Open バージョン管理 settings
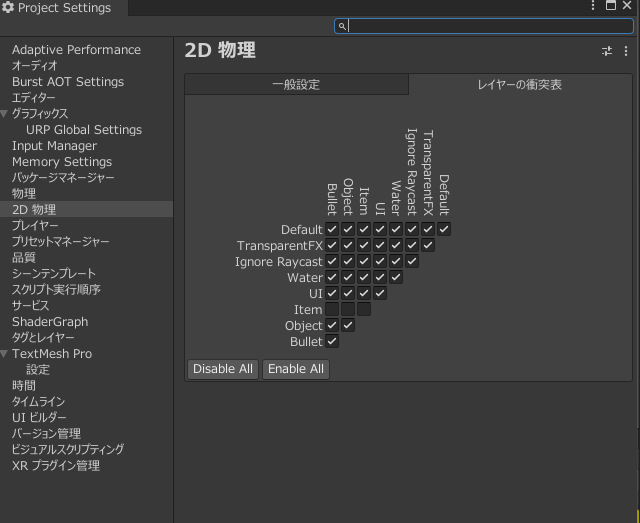This screenshot has width=640, height=523. point(46,434)
